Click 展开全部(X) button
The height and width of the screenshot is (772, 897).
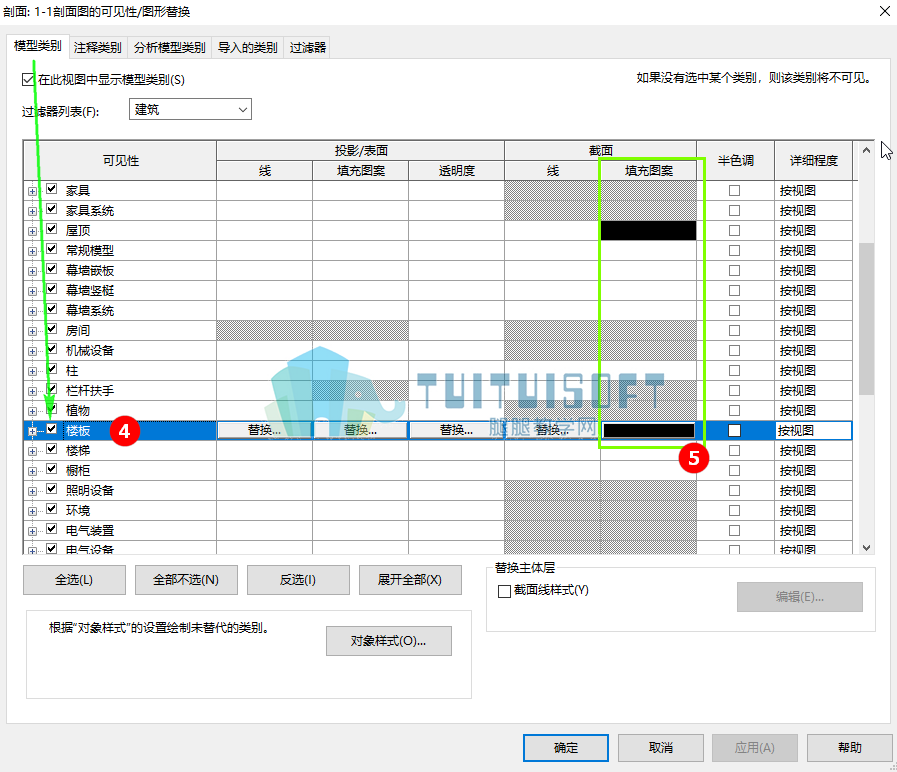(x=410, y=580)
